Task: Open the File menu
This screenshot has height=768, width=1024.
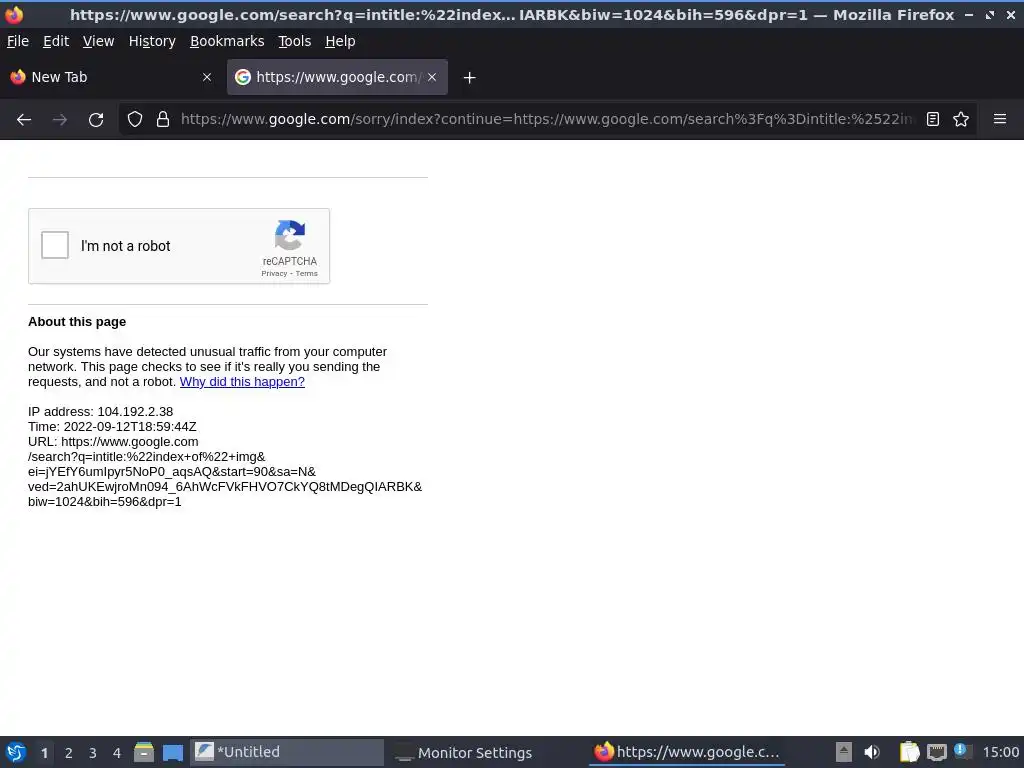Action: coord(18,41)
